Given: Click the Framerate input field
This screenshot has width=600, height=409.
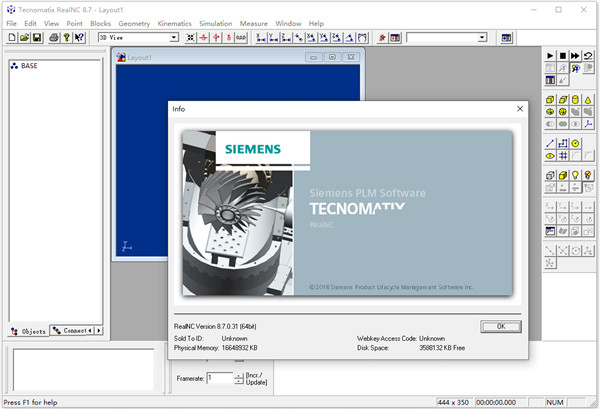Looking at the screenshot, I should click(219, 378).
